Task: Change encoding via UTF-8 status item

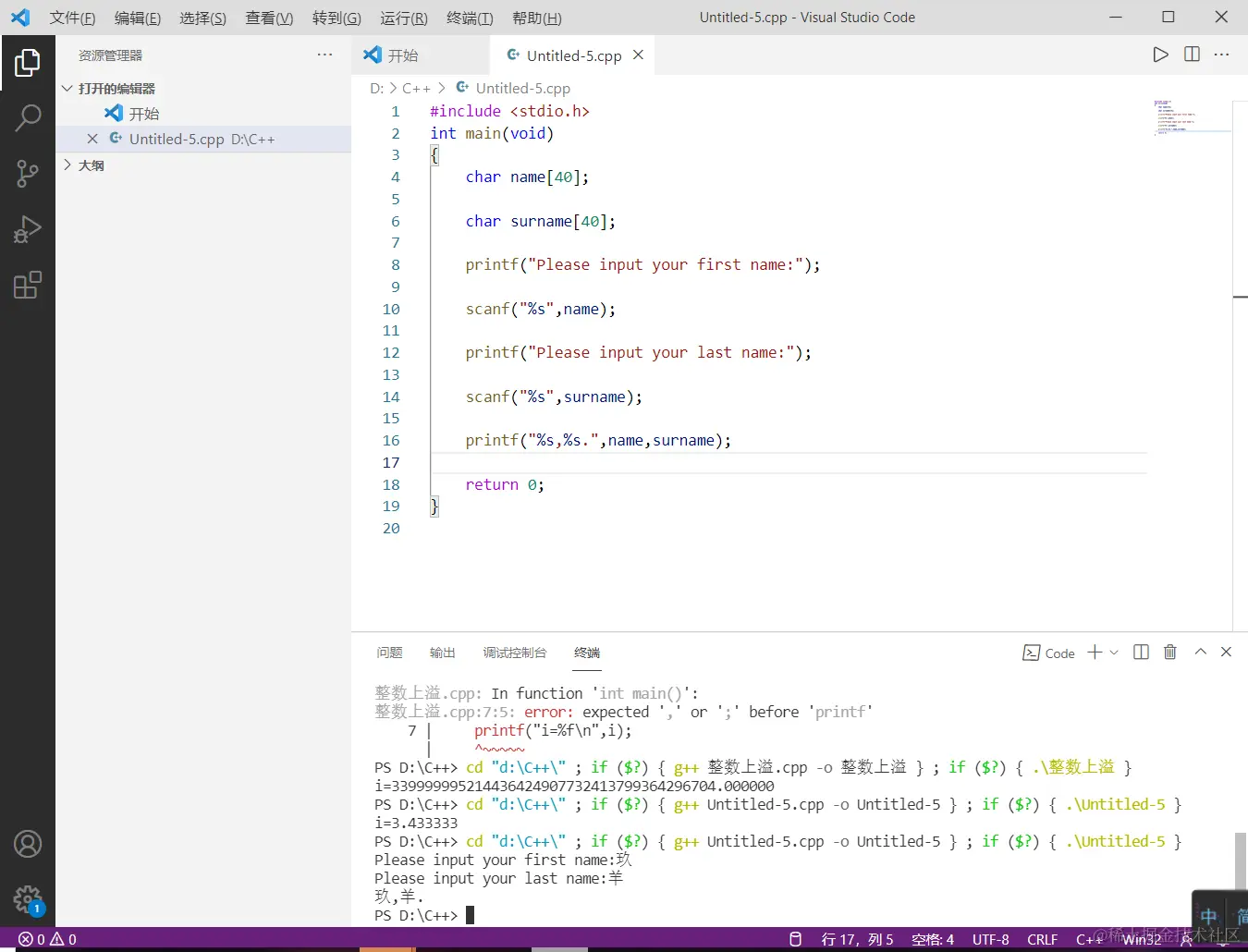Action: [990, 939]
